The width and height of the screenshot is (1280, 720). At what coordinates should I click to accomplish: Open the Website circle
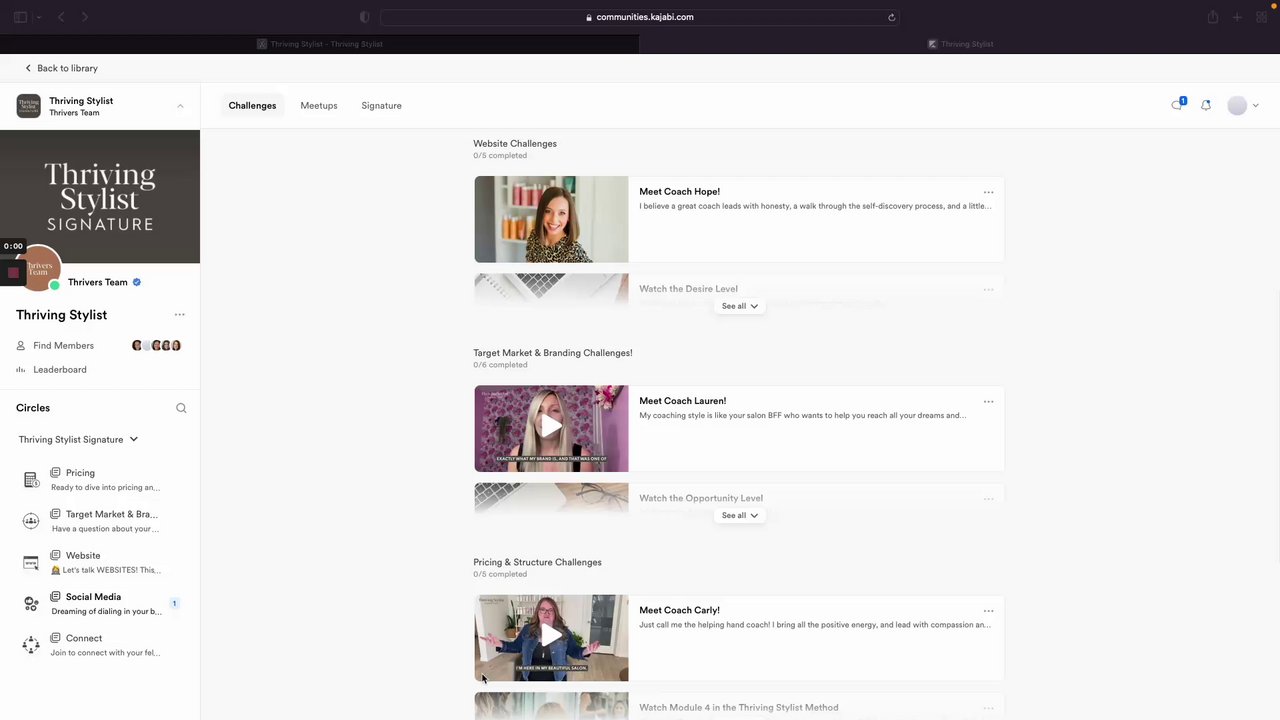click(x=100, y=563)
